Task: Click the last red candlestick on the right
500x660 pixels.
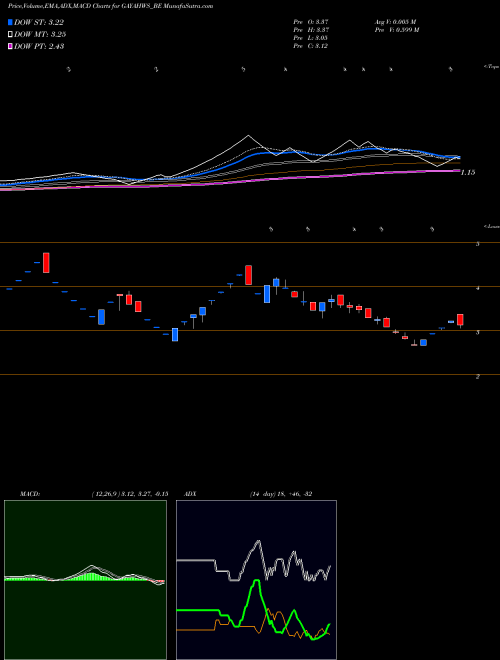Action: click(460, 319)
